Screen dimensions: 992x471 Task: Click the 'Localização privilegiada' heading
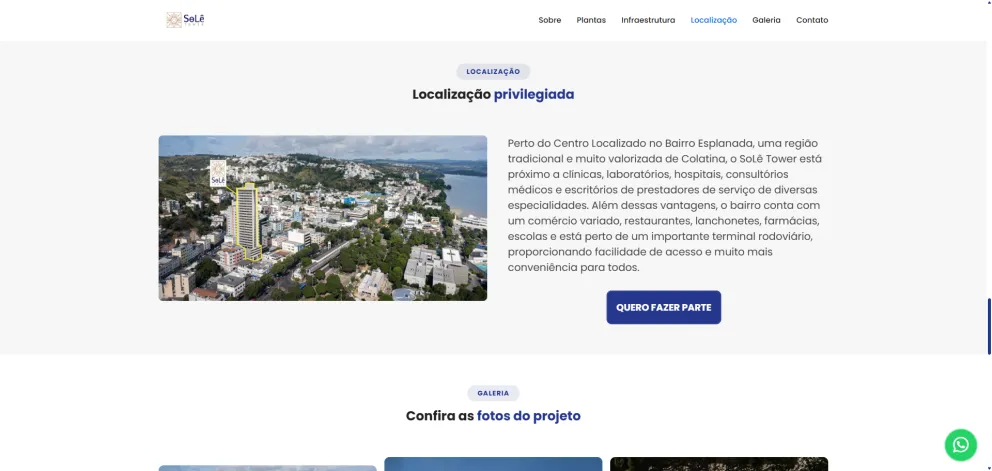[493, 94]
